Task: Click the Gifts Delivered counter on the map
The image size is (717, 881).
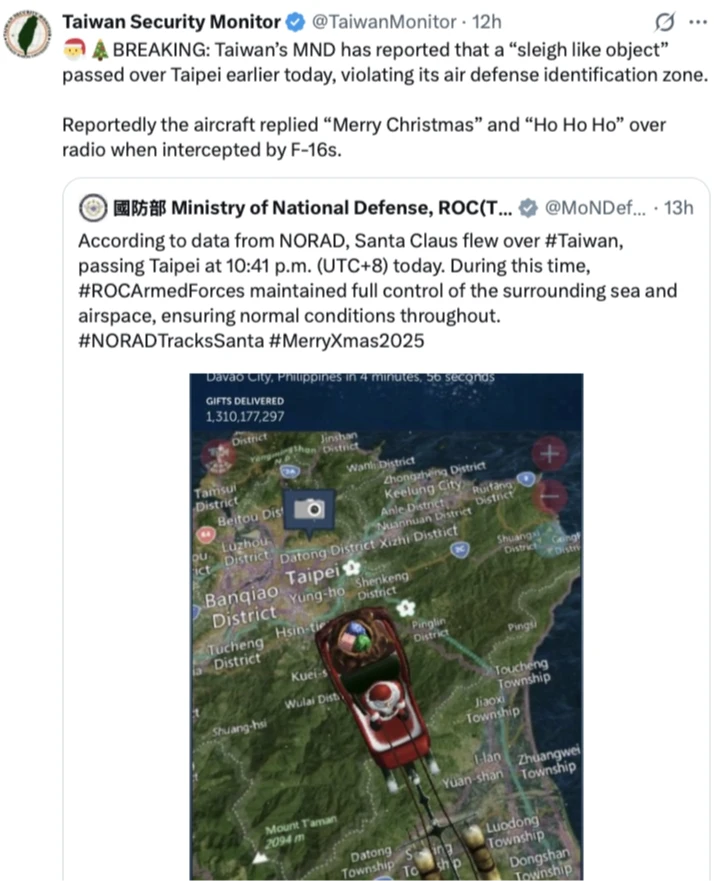Action: (244, 408)
